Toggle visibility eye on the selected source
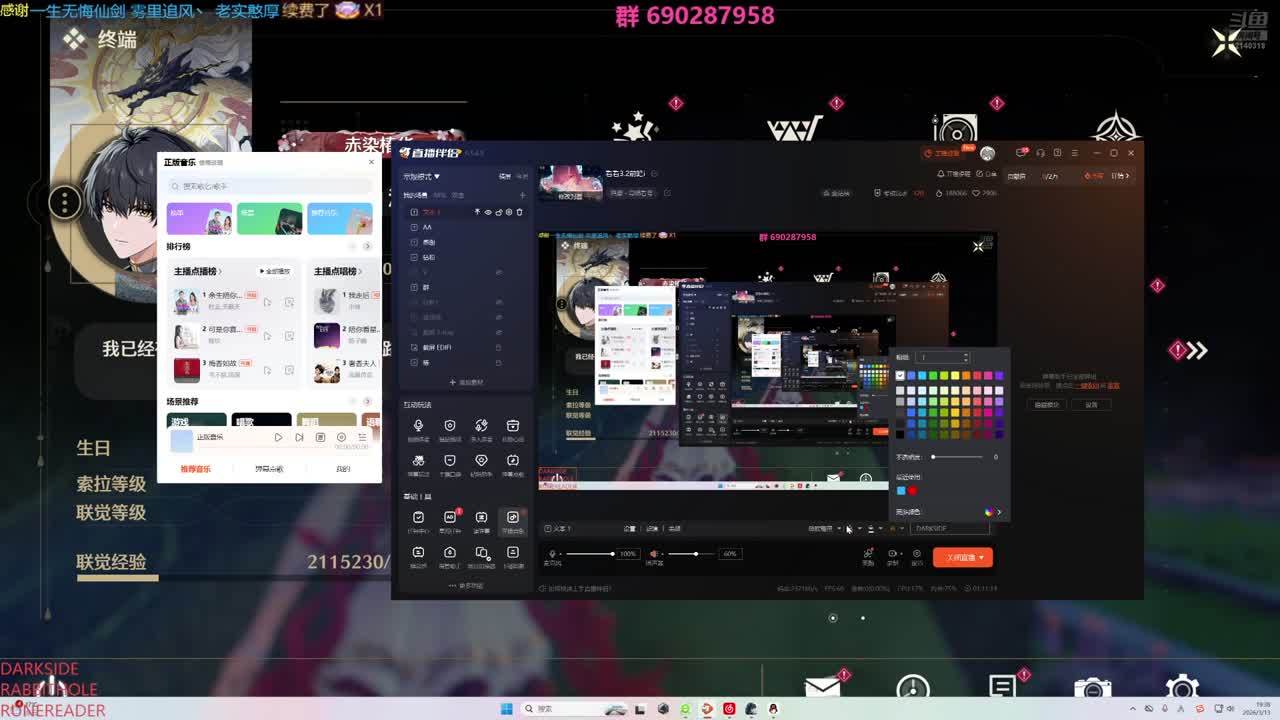Image resolution: width=1280 pixels, height=720 pixels. click(x=488, y=212)
